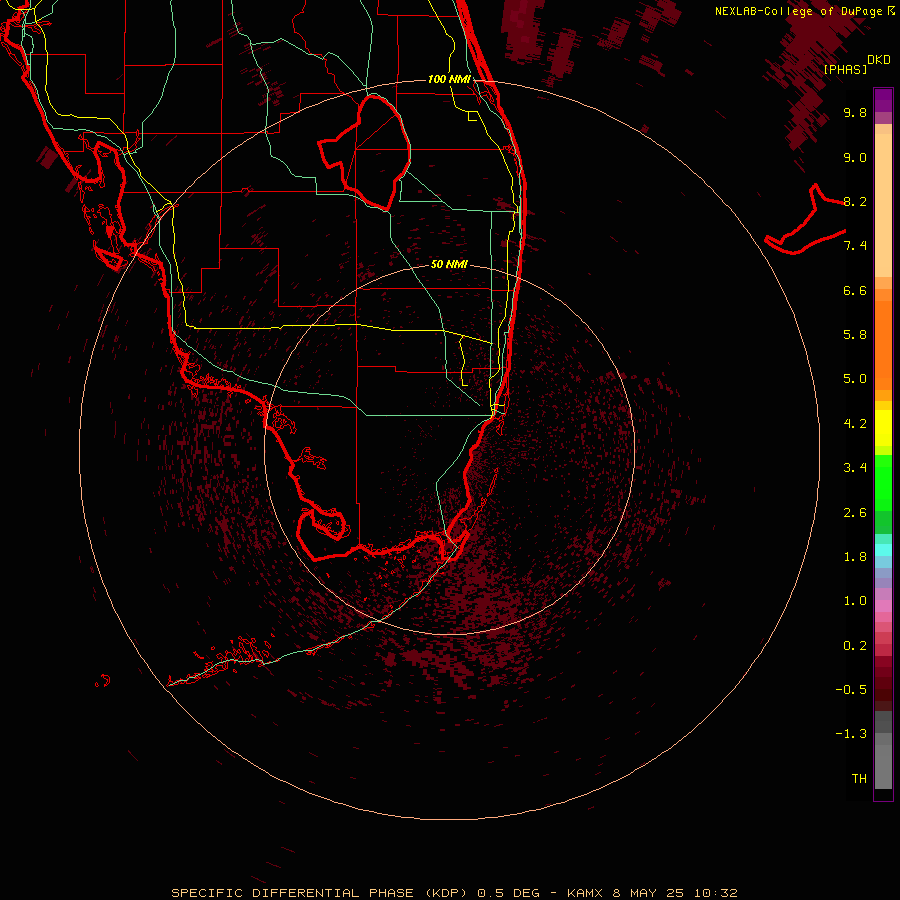Pick the yellow segment of the color bar
The width and height of the screenshot is (900, 900).
click(883, 428)
